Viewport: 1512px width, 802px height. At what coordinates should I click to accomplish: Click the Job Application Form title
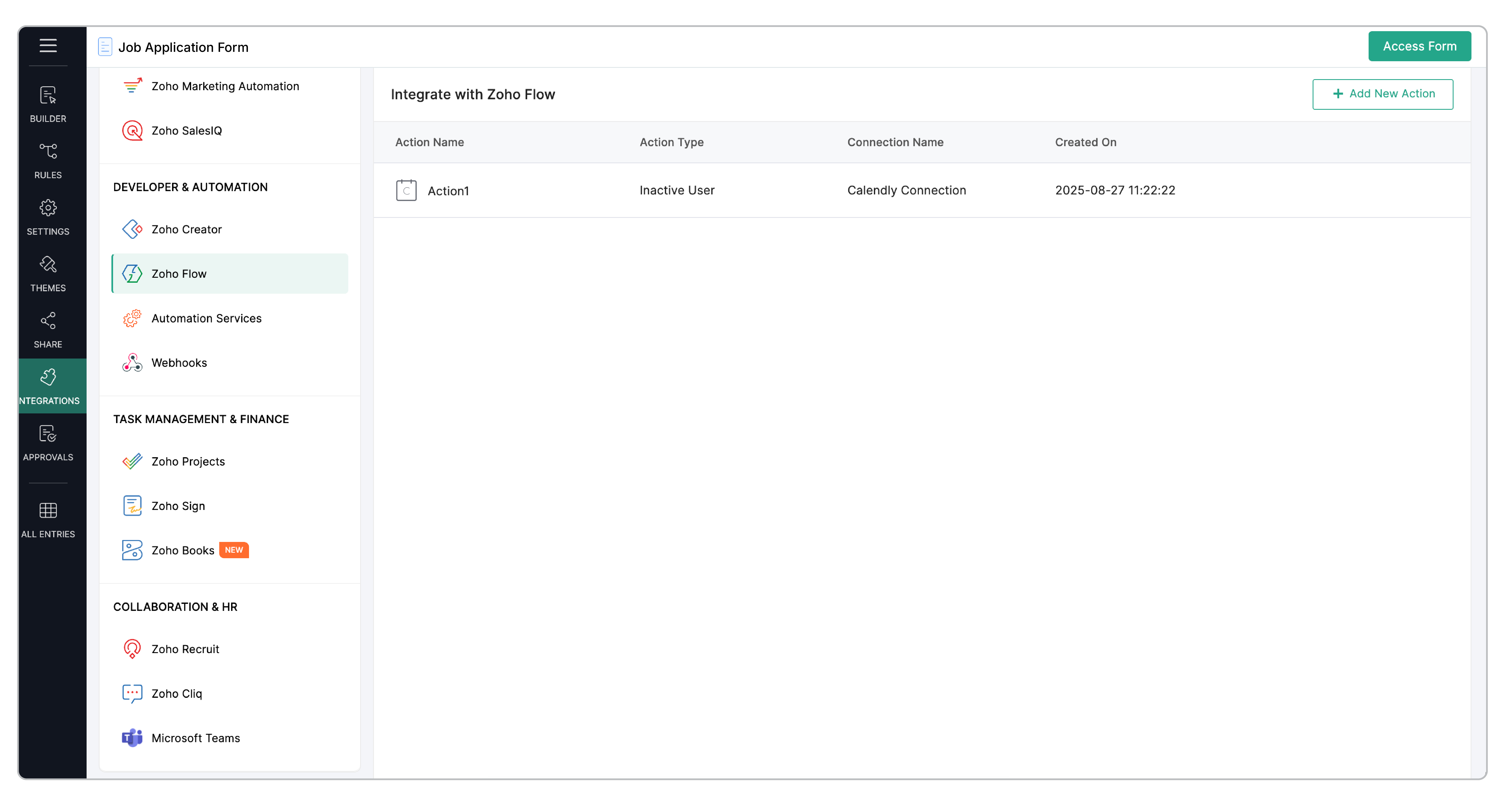pyautogui.click(x=183, y=47)
